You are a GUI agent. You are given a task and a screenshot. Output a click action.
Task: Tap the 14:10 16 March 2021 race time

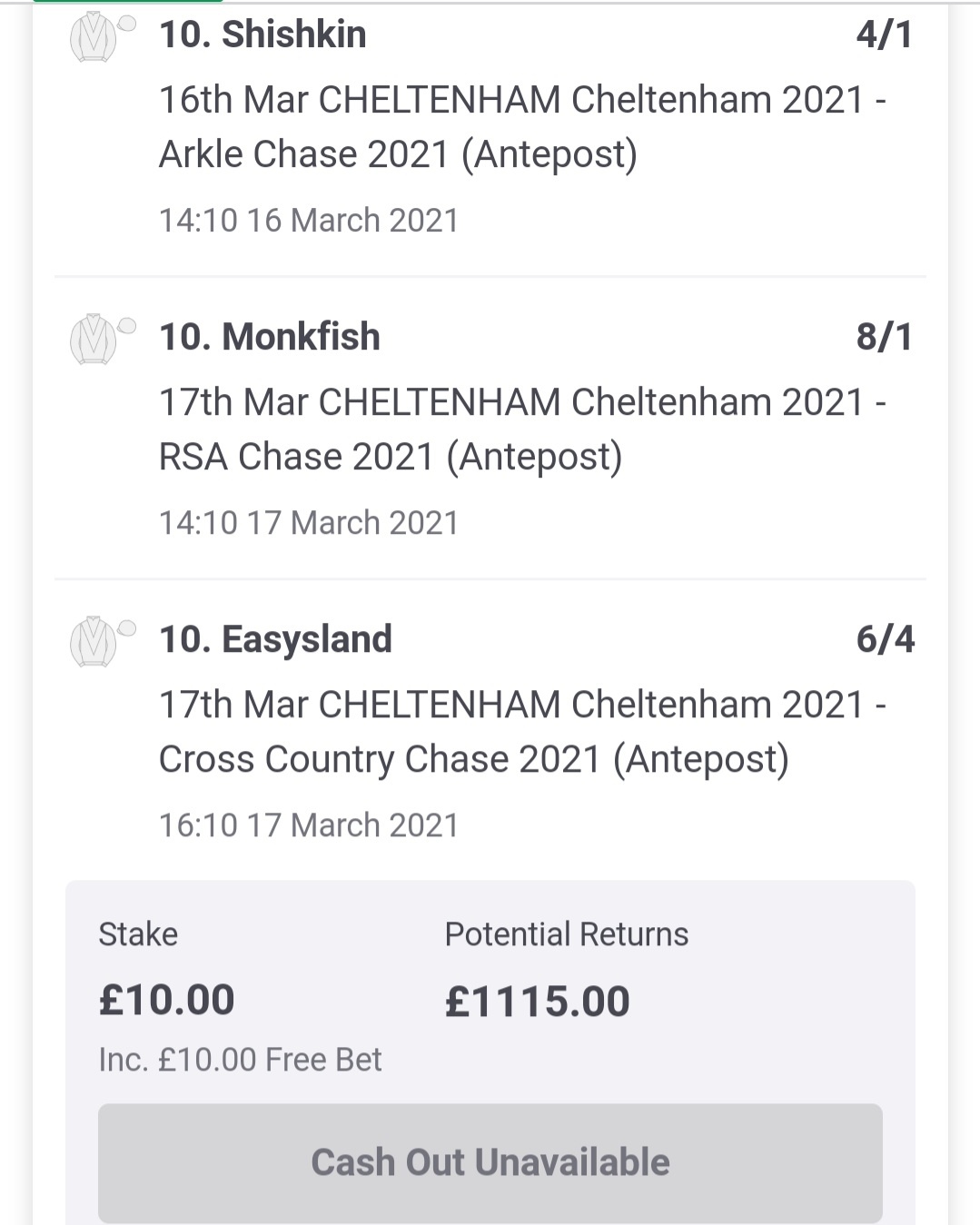click(x=309, y=221)
